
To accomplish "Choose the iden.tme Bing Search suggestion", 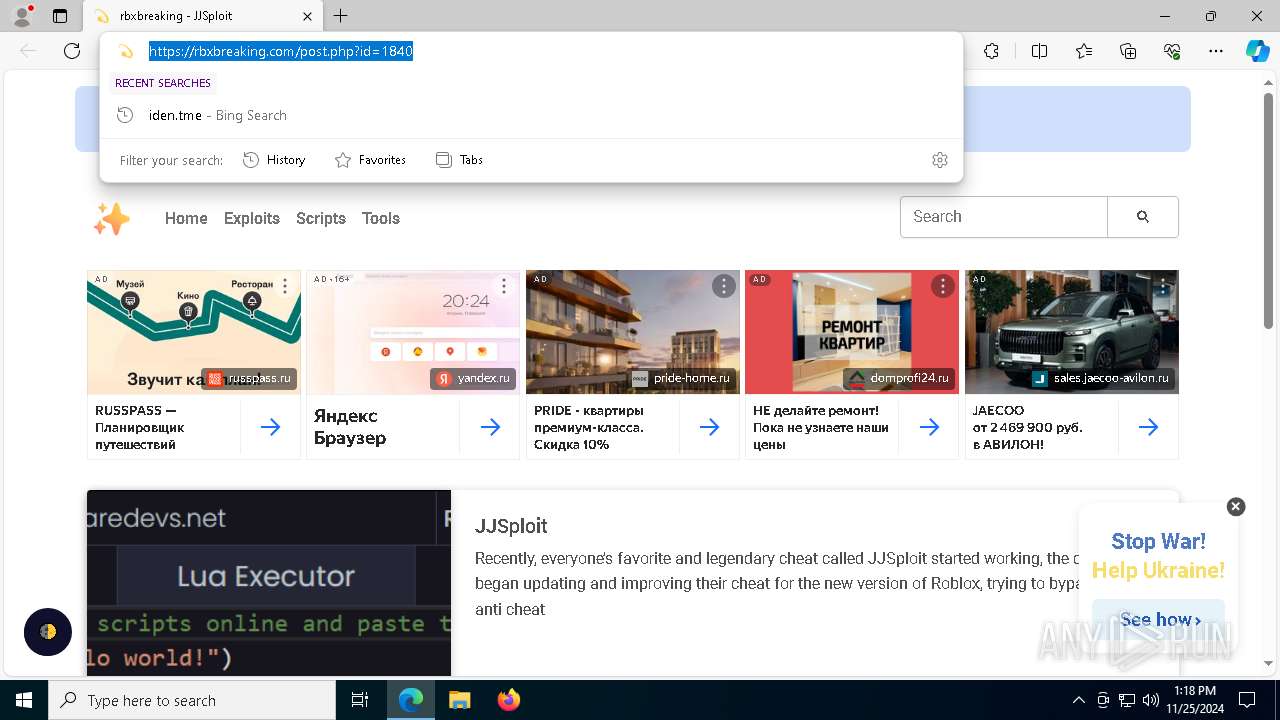I will click(531, 115).
